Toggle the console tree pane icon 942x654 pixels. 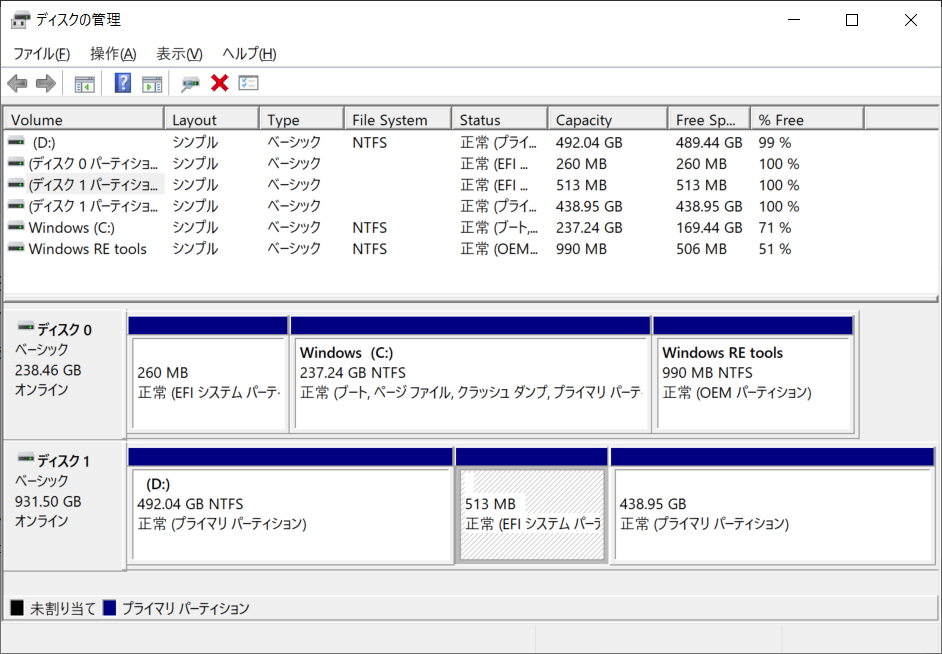85,83
